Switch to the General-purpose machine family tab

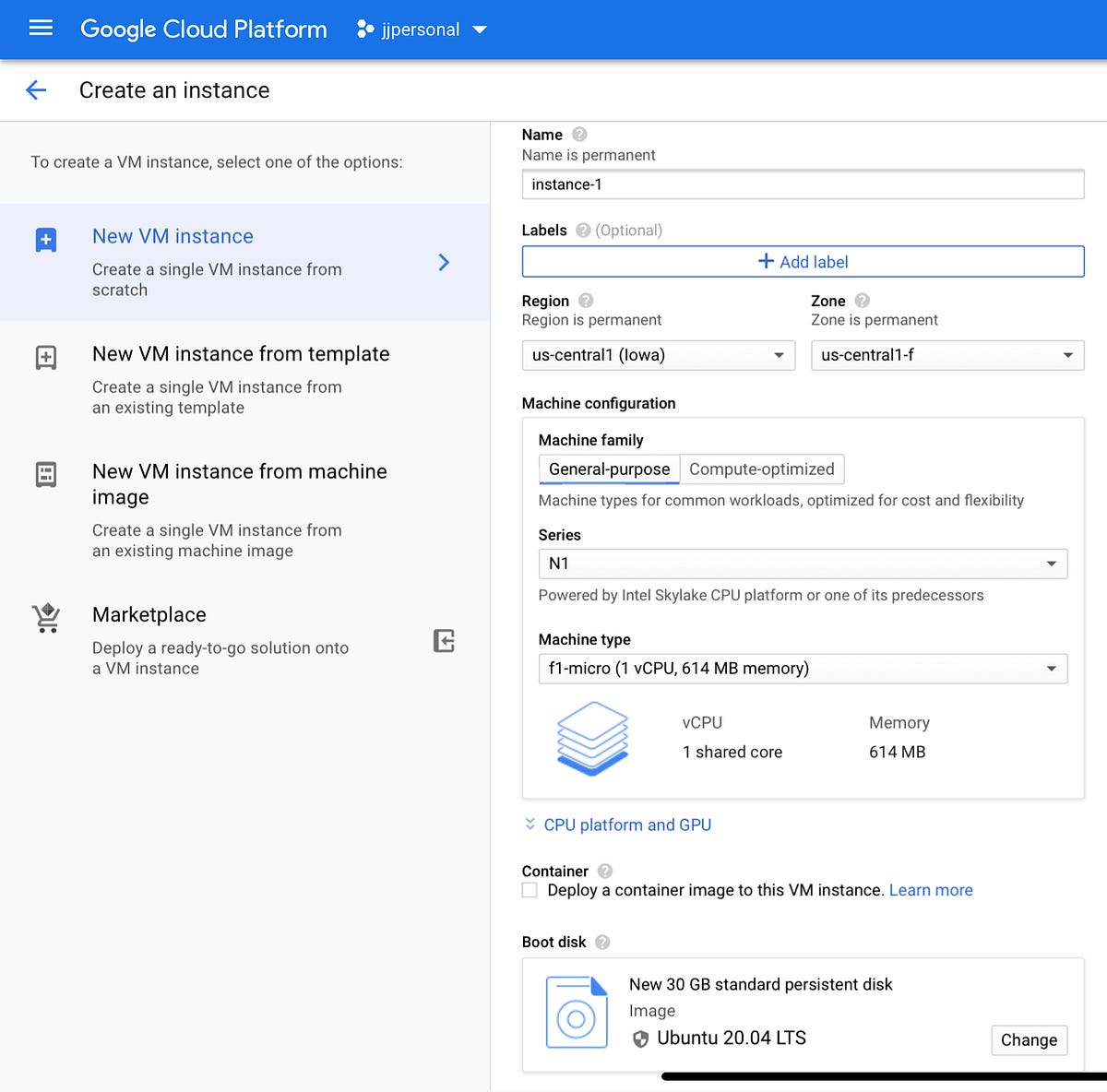[x=609, y=469]
